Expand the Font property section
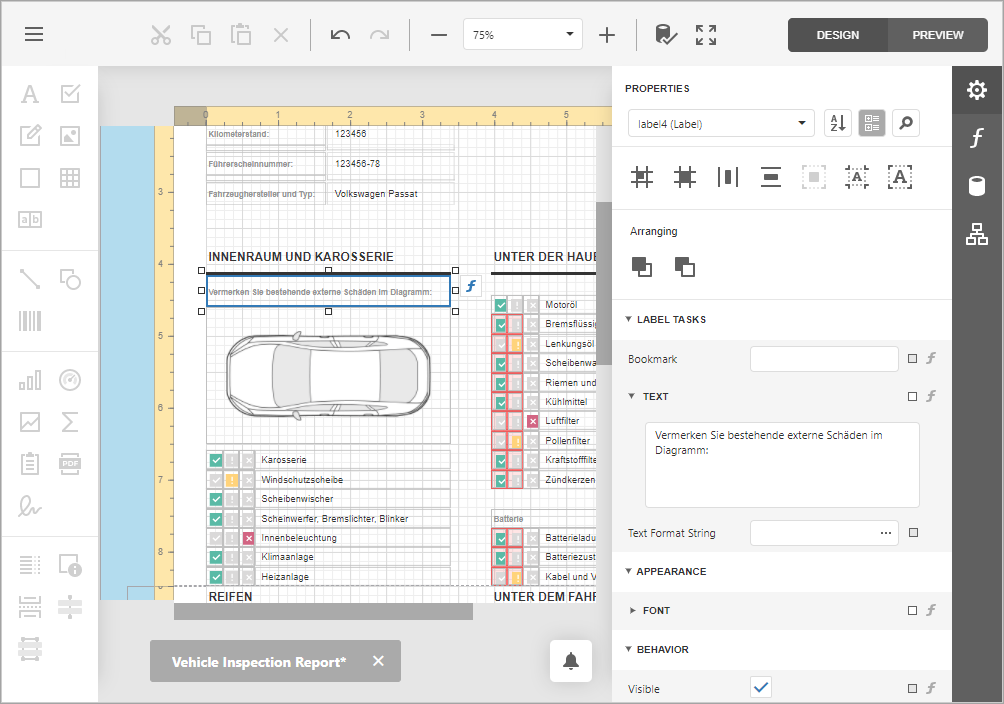The height and width of the screenshot is (704, 1004). pos(656,610)
